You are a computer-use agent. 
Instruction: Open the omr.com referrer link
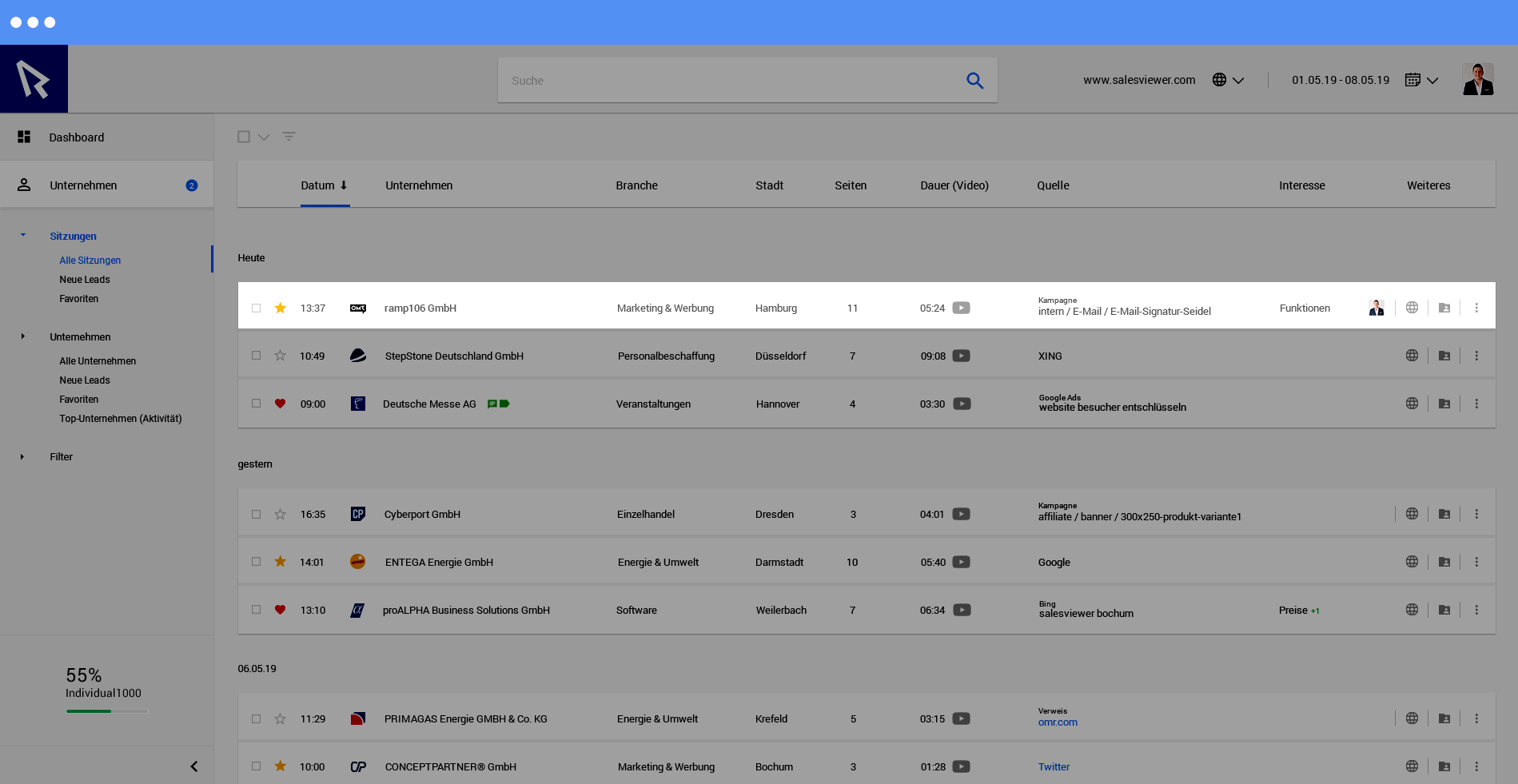point(1058,722)
